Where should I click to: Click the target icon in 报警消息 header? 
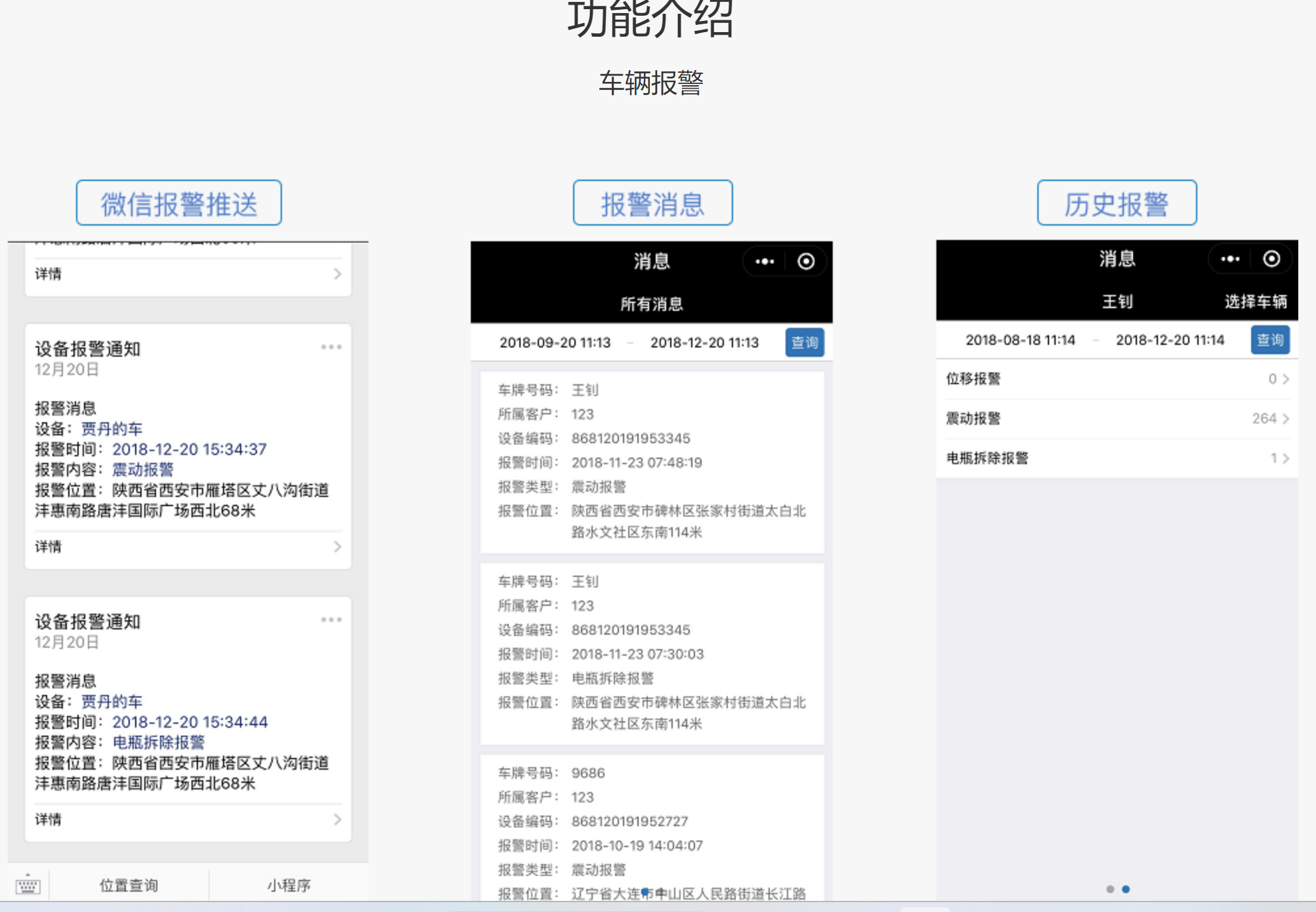click(x=806, y=262)
